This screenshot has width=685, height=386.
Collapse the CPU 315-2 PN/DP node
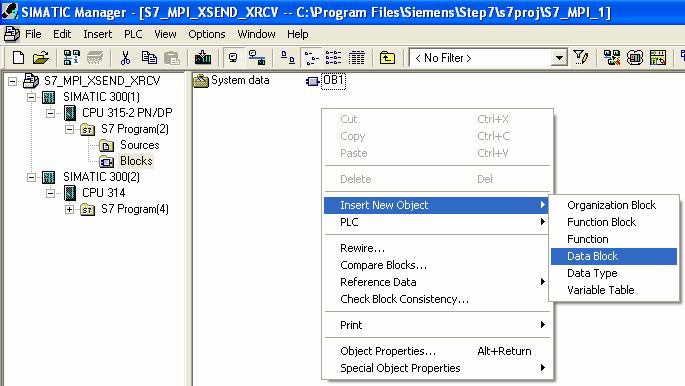51,113
